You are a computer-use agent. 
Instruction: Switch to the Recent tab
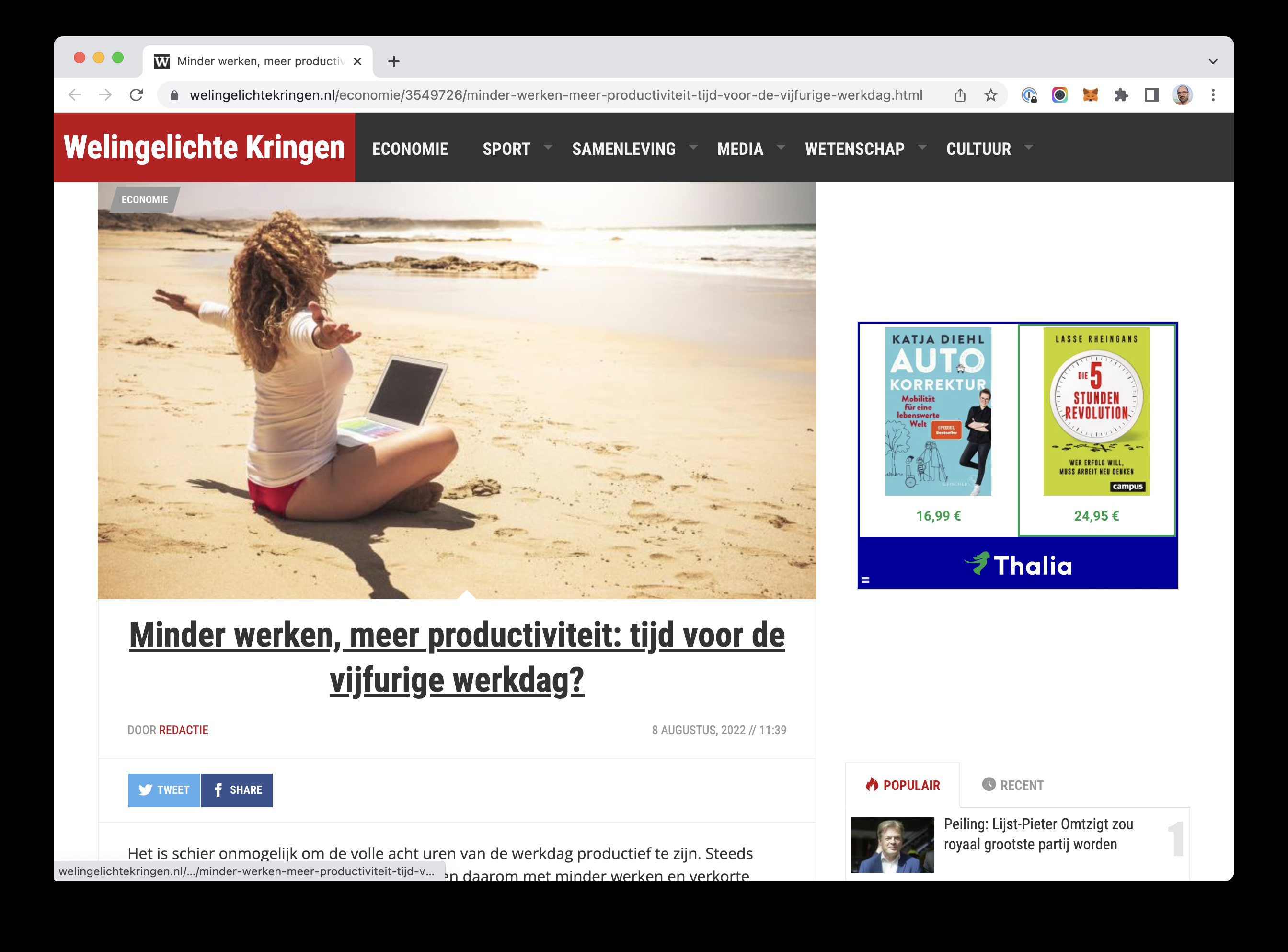tap(1012, 785)
